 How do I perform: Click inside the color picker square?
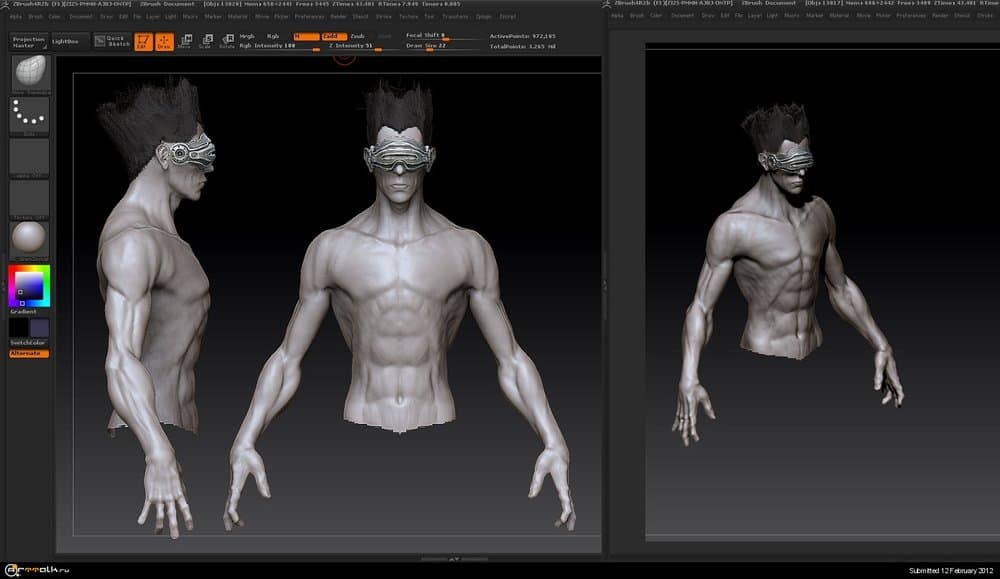pyautogui.click(x=27, y=287)
